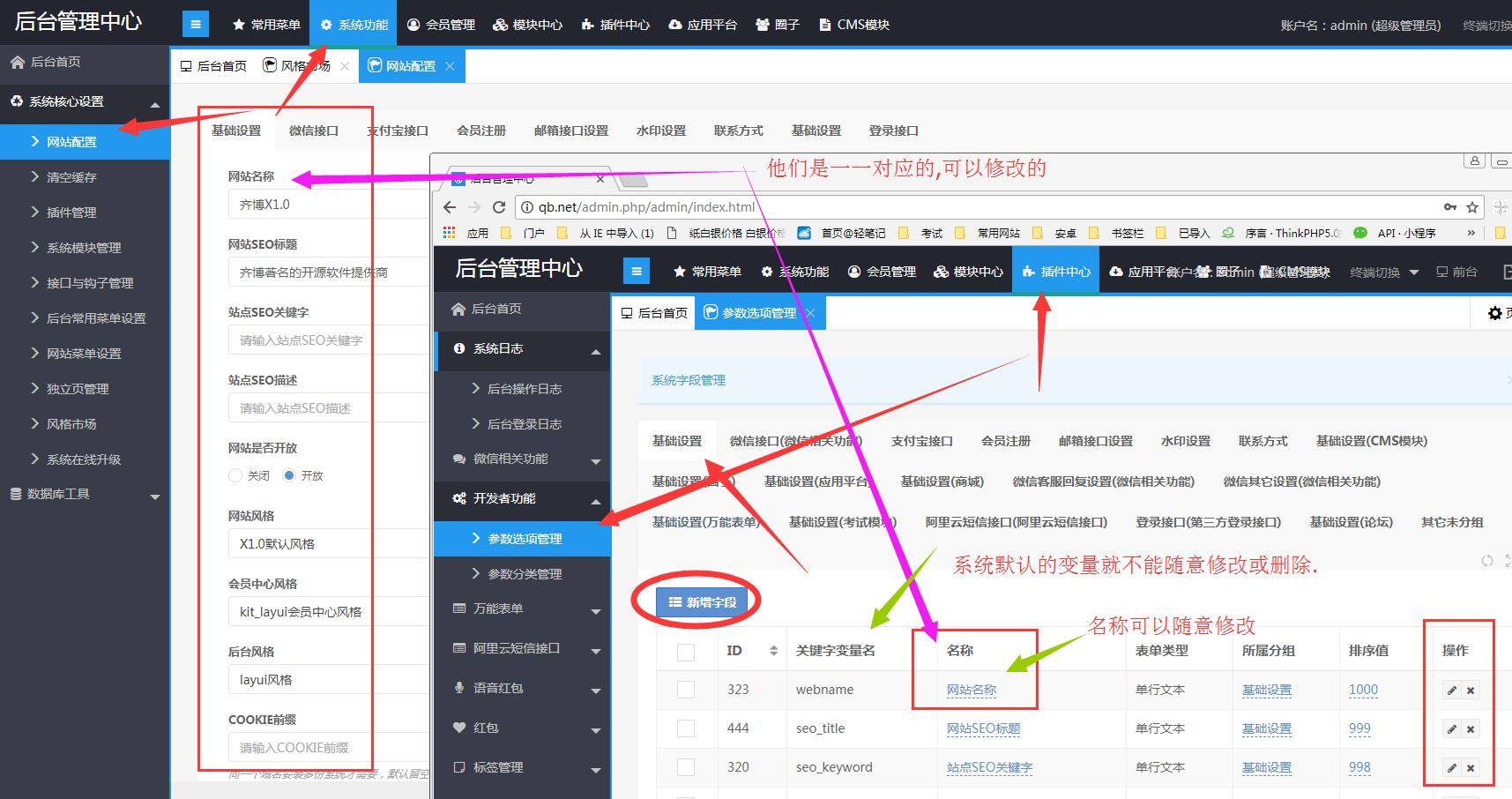Switch to the 微信接口 settings tab
Screen dimensions: 1512x799
point(313,131)
